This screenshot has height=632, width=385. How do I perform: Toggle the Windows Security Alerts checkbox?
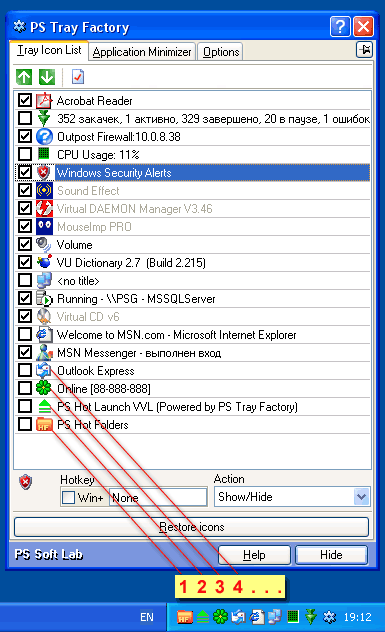click(x=25, y=173)
